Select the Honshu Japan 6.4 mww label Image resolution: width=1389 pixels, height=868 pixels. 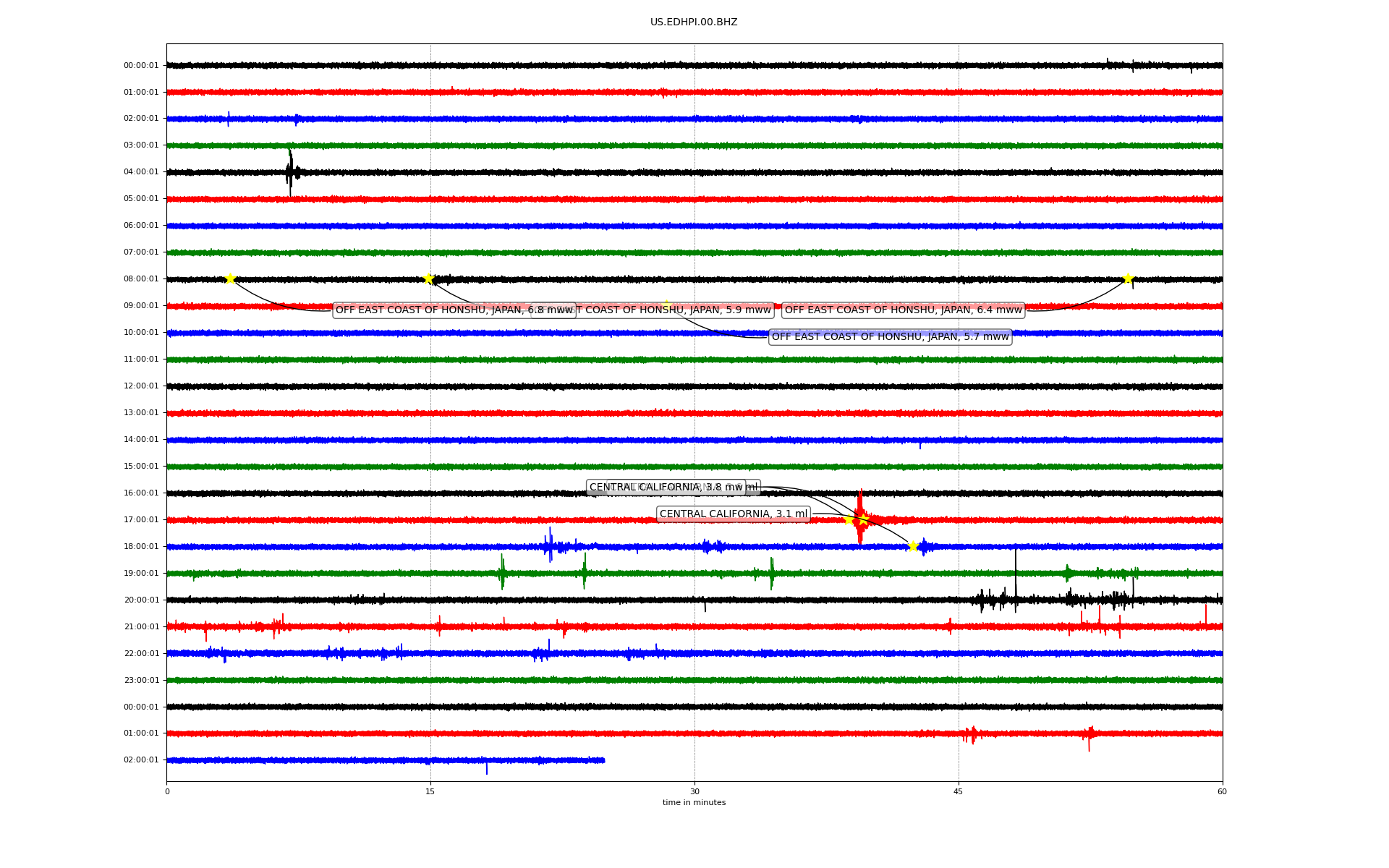point(903,310)
